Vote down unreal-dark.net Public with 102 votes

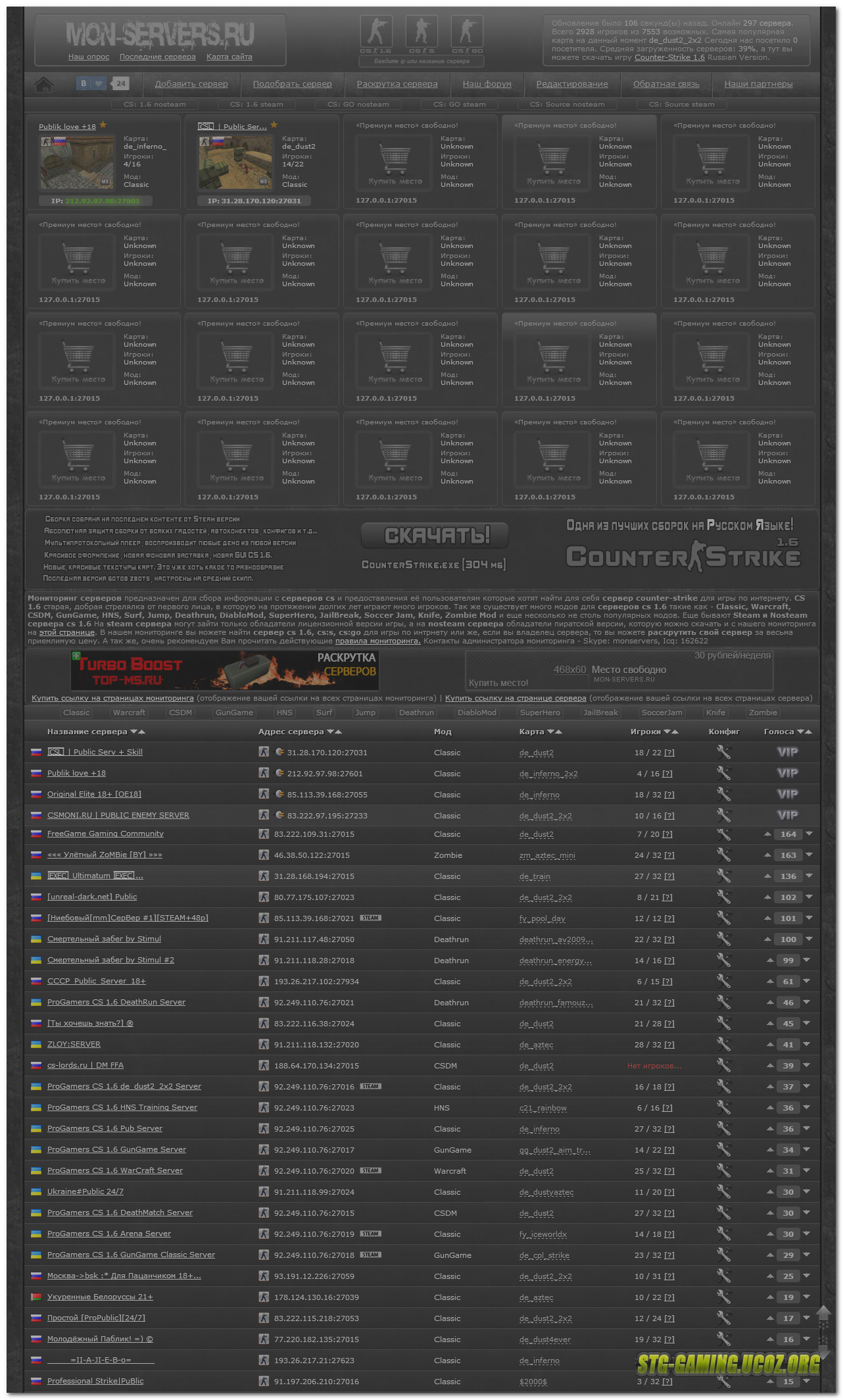(809, 897)
